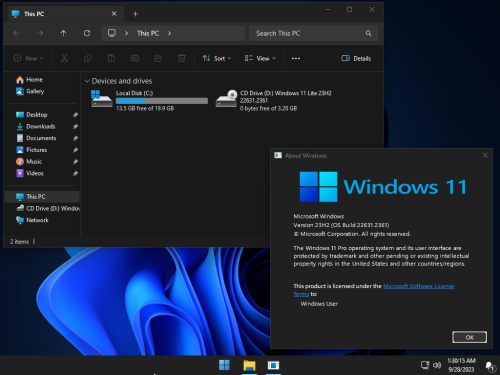Click the Delete trash icon

tap(181, 58)
